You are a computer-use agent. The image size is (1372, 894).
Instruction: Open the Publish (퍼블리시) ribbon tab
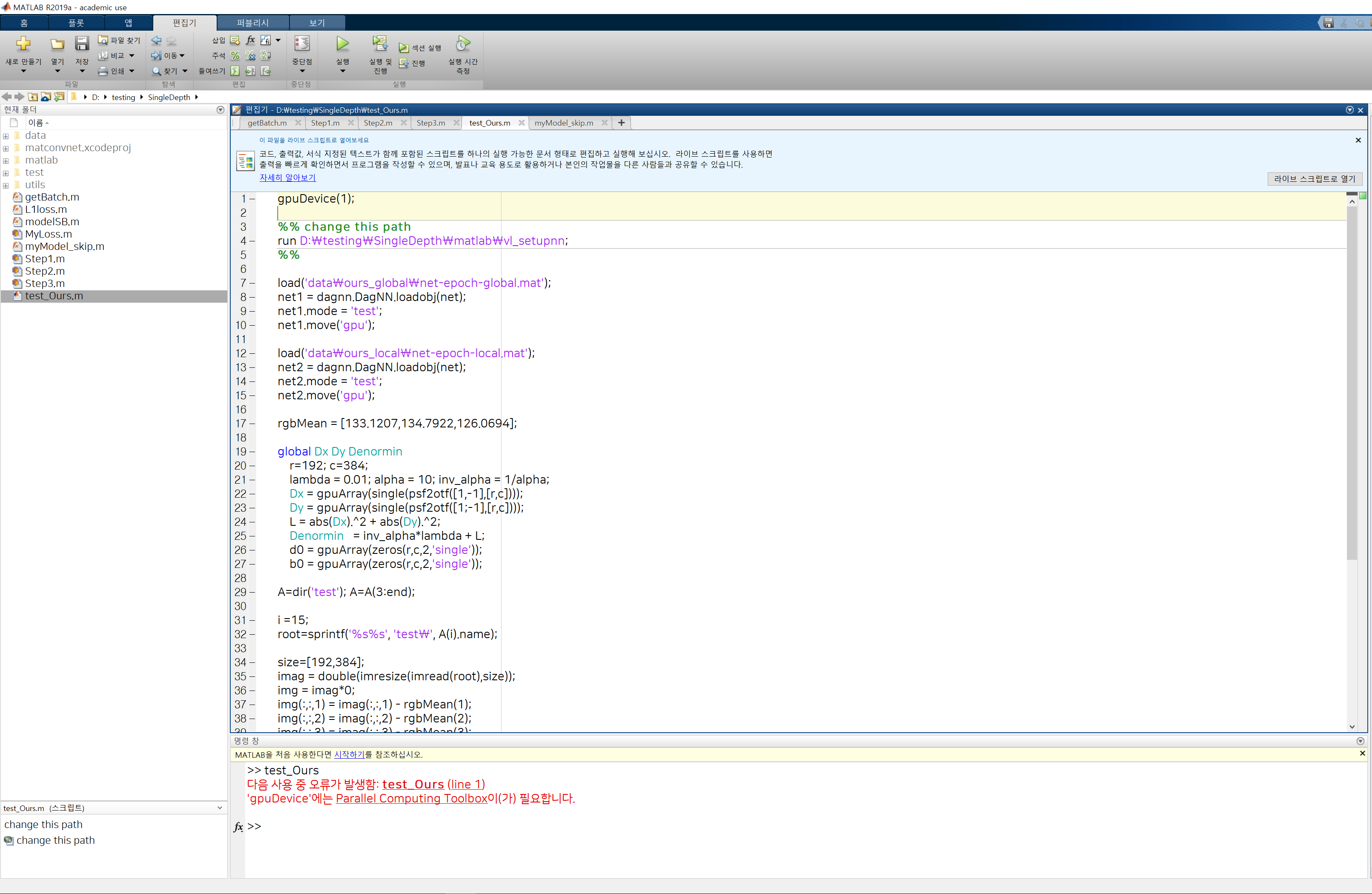[252, 23]
